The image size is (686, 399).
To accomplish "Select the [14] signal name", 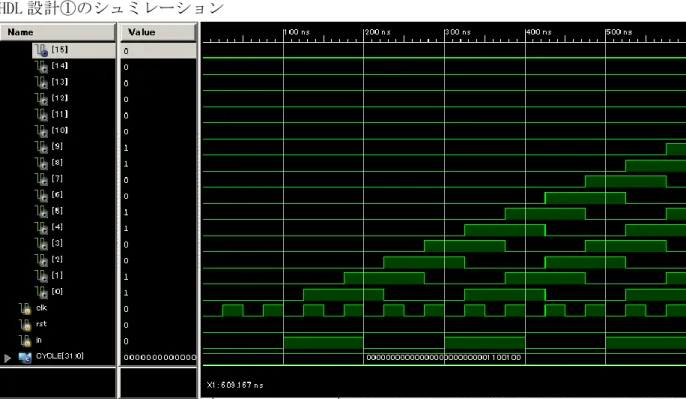I will pos(60,66).
